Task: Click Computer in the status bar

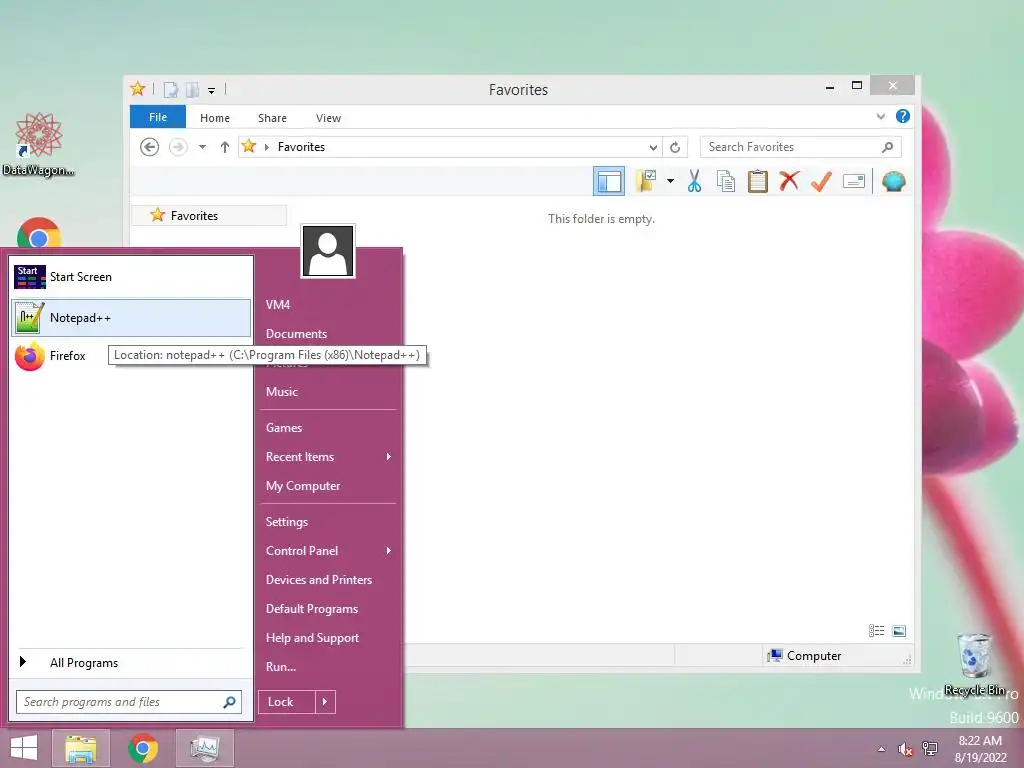Action: click(805, 656)
